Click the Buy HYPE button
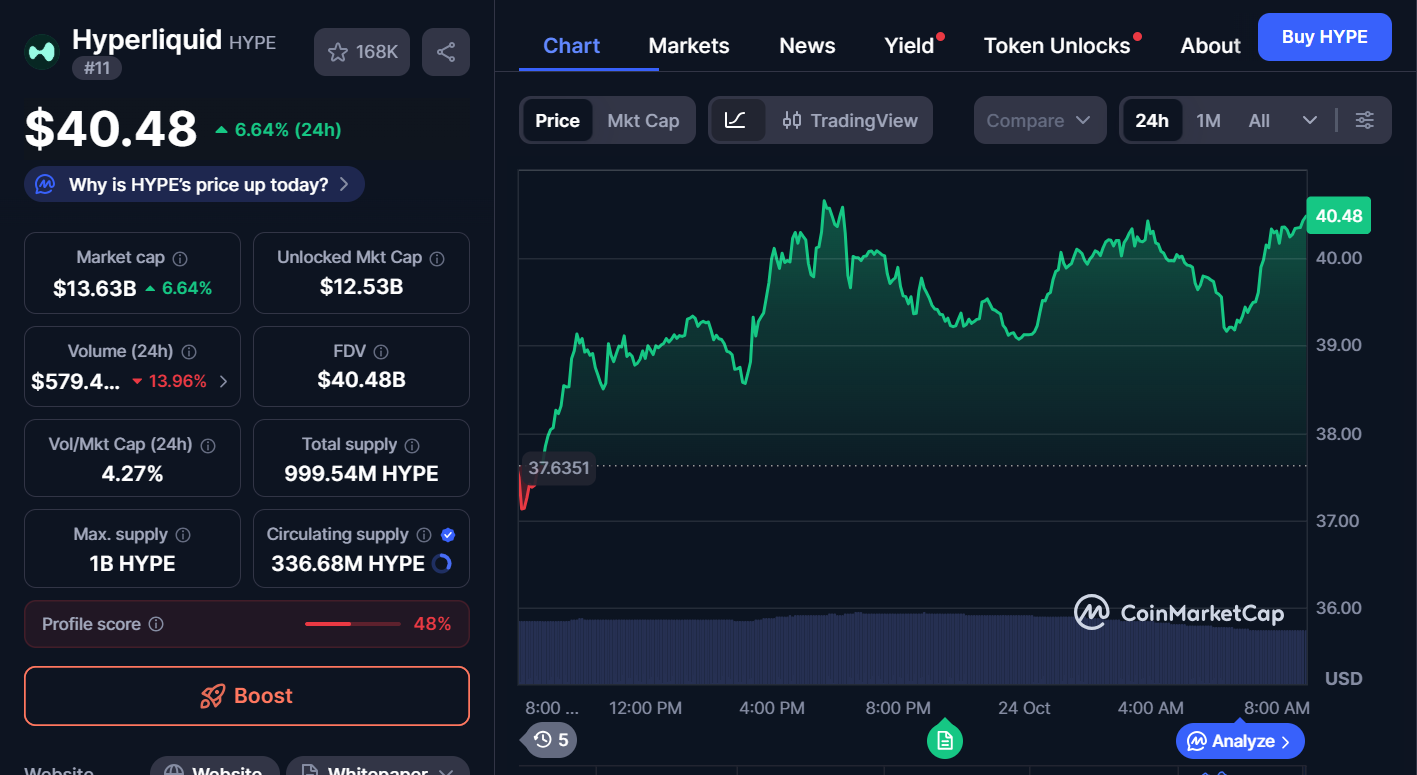Image resolution: width=1417 pixels, height=775 pixels. [1324, 37]
